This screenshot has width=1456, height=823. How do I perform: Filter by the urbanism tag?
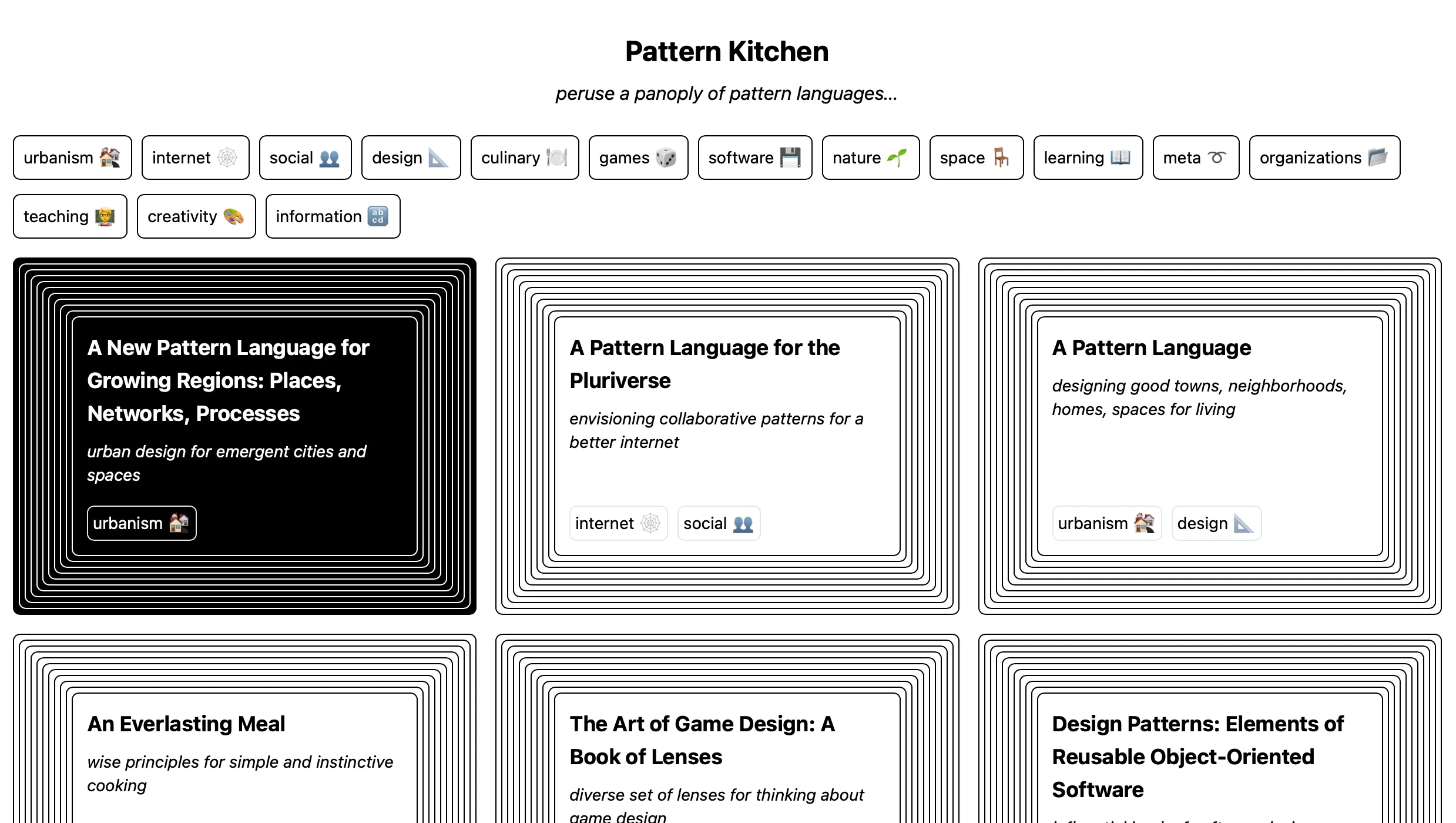coord(72,158)
